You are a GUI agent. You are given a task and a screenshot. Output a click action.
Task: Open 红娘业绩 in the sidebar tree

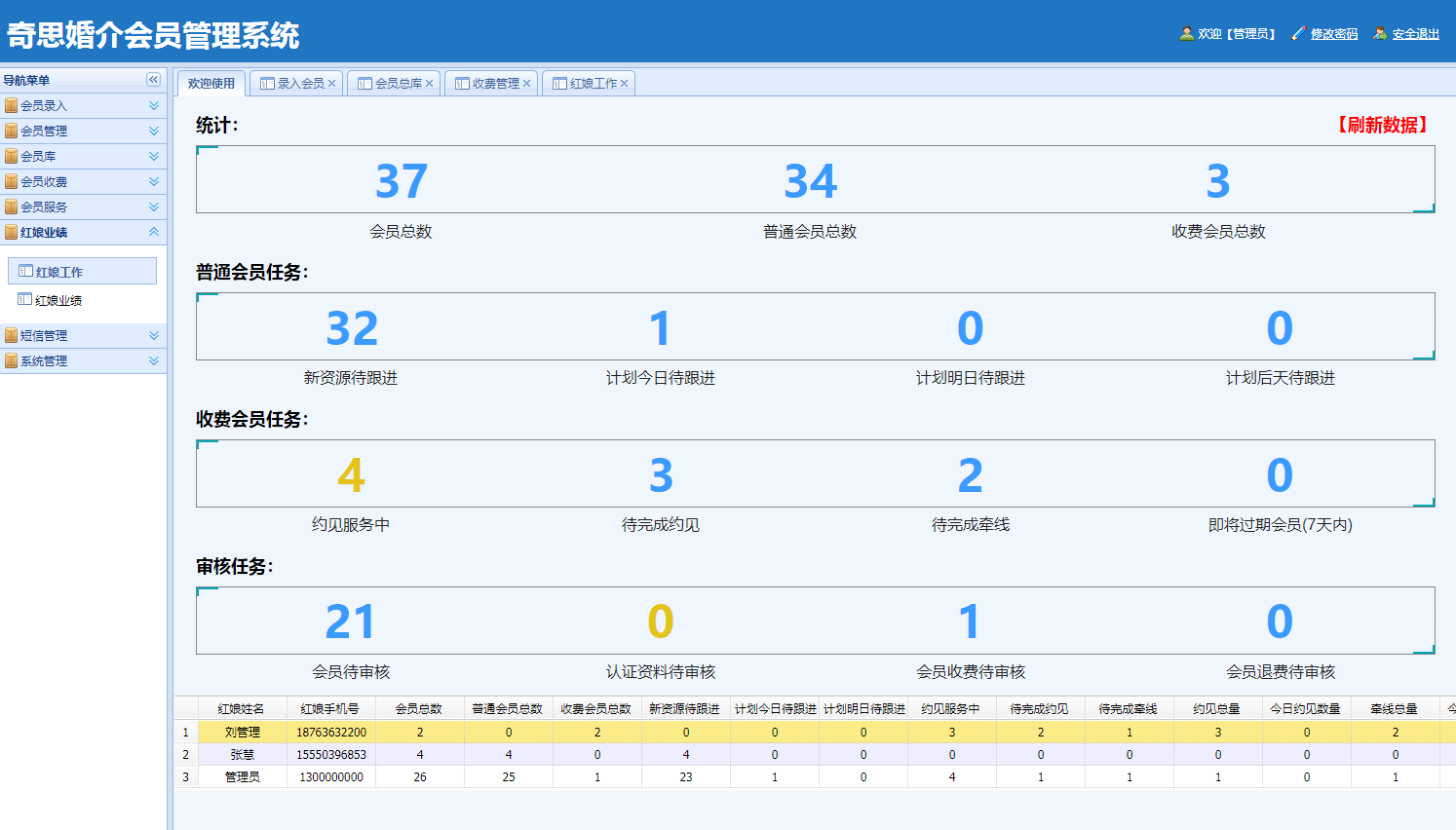click(58, 300)
